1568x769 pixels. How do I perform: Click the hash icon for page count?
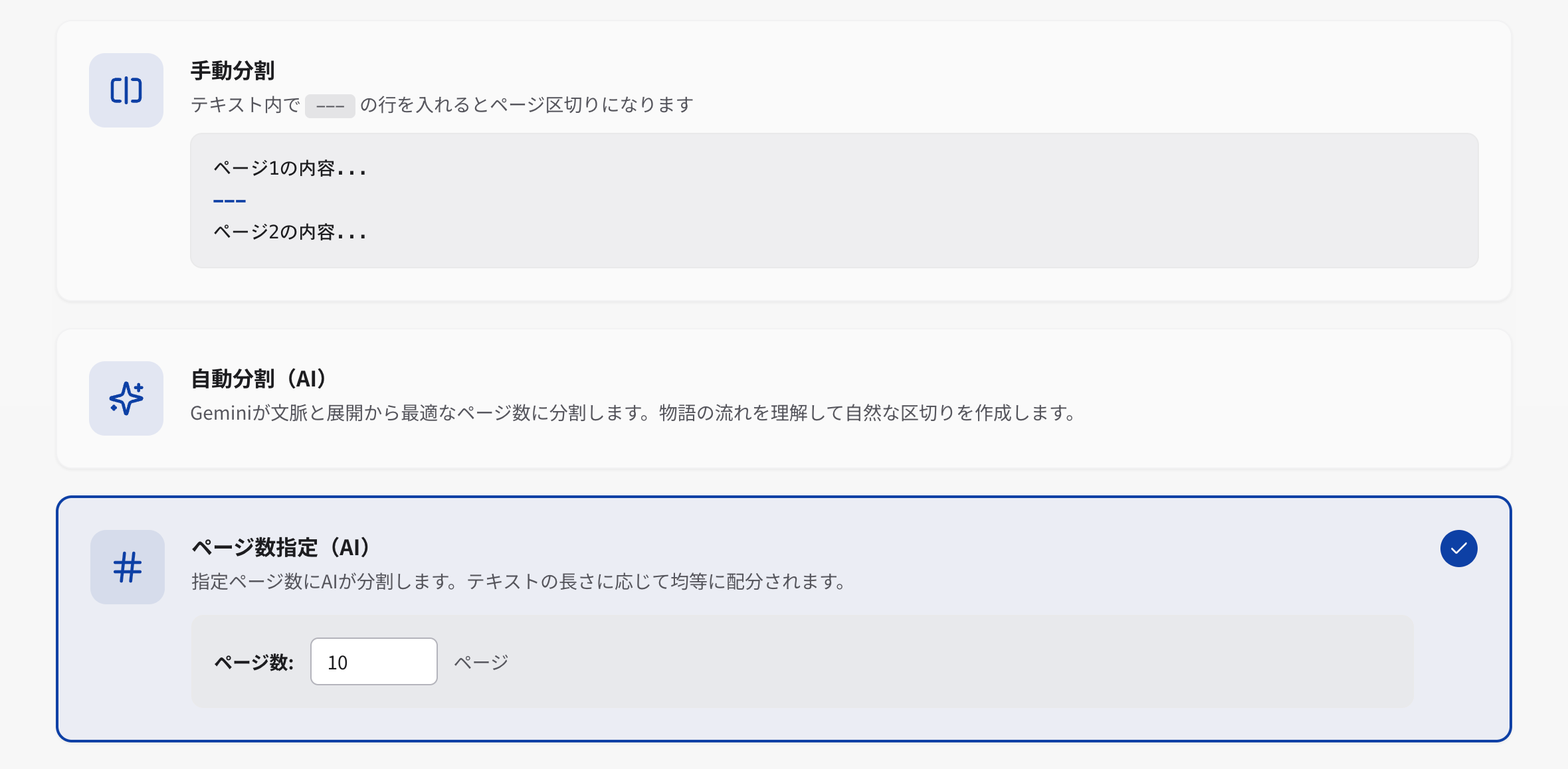[x=128, y=567]
